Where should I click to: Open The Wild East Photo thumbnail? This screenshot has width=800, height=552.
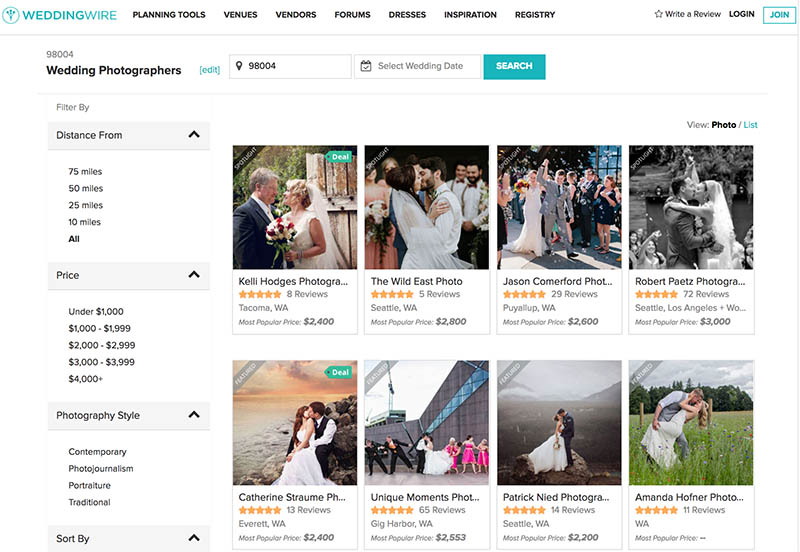(x=427, y=207)
